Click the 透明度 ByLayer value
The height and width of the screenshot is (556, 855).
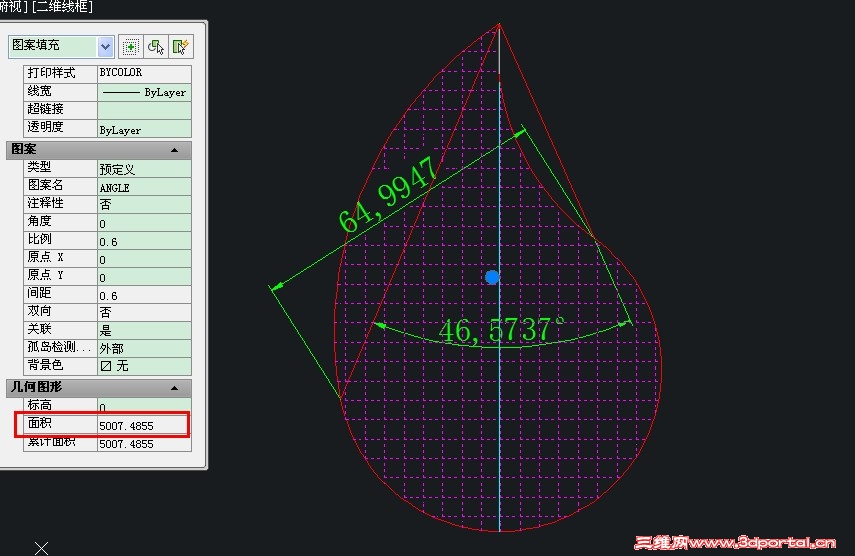pos(144,129)
